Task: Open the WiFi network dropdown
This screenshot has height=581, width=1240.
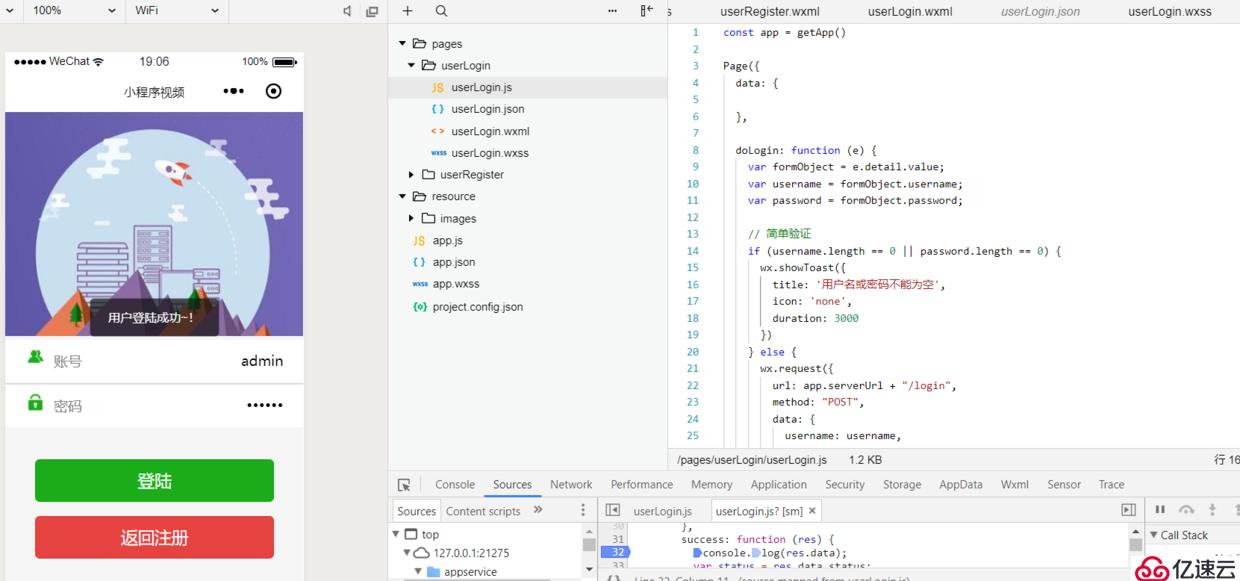Action: click(177, 10)
